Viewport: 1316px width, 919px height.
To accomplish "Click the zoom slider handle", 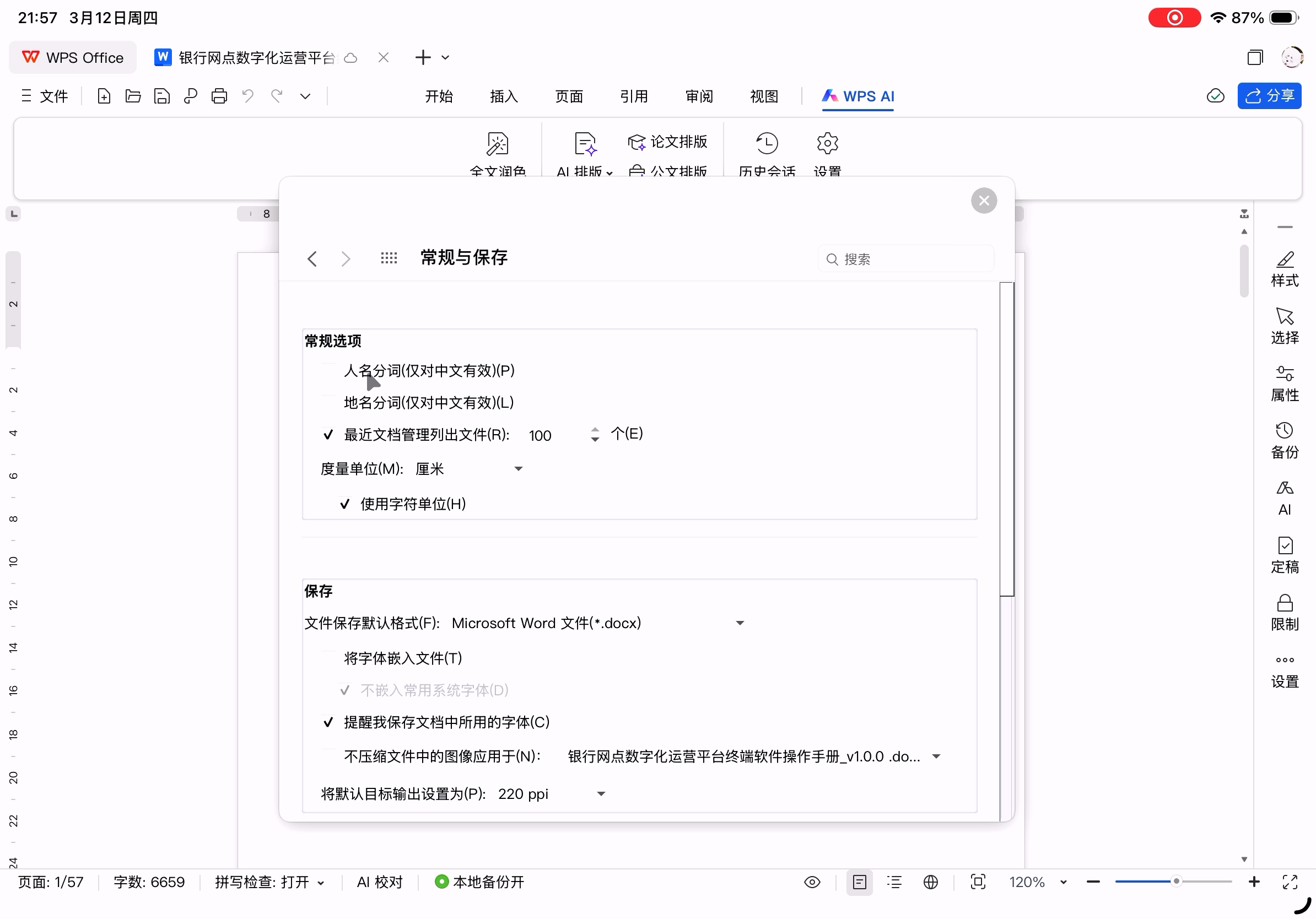I will coord(1175,882).
